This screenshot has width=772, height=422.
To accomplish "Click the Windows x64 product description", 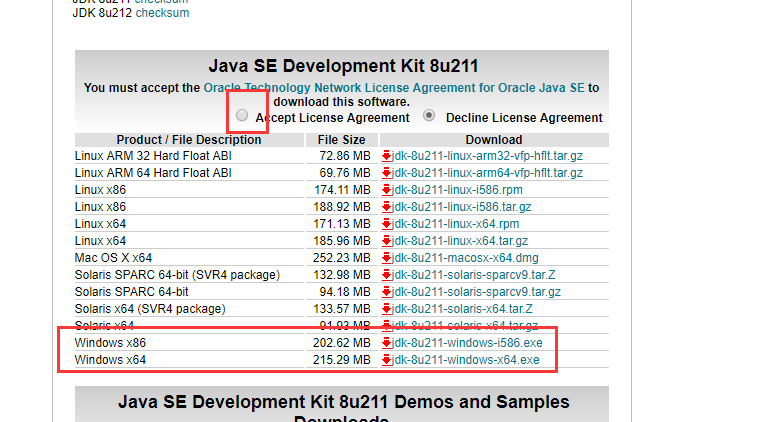I will click(110, 360).
